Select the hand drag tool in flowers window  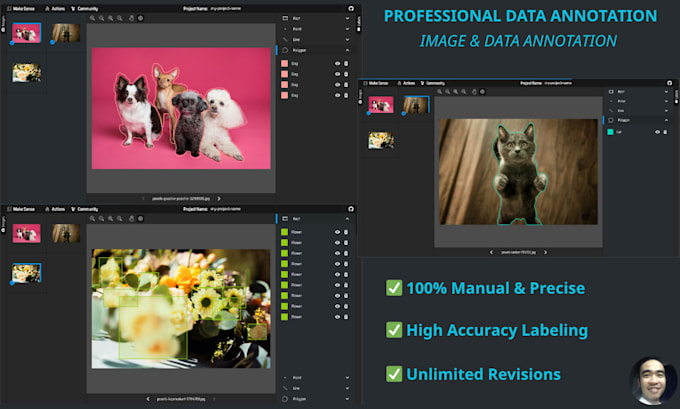pyautogui.click(x=131, y=219)
